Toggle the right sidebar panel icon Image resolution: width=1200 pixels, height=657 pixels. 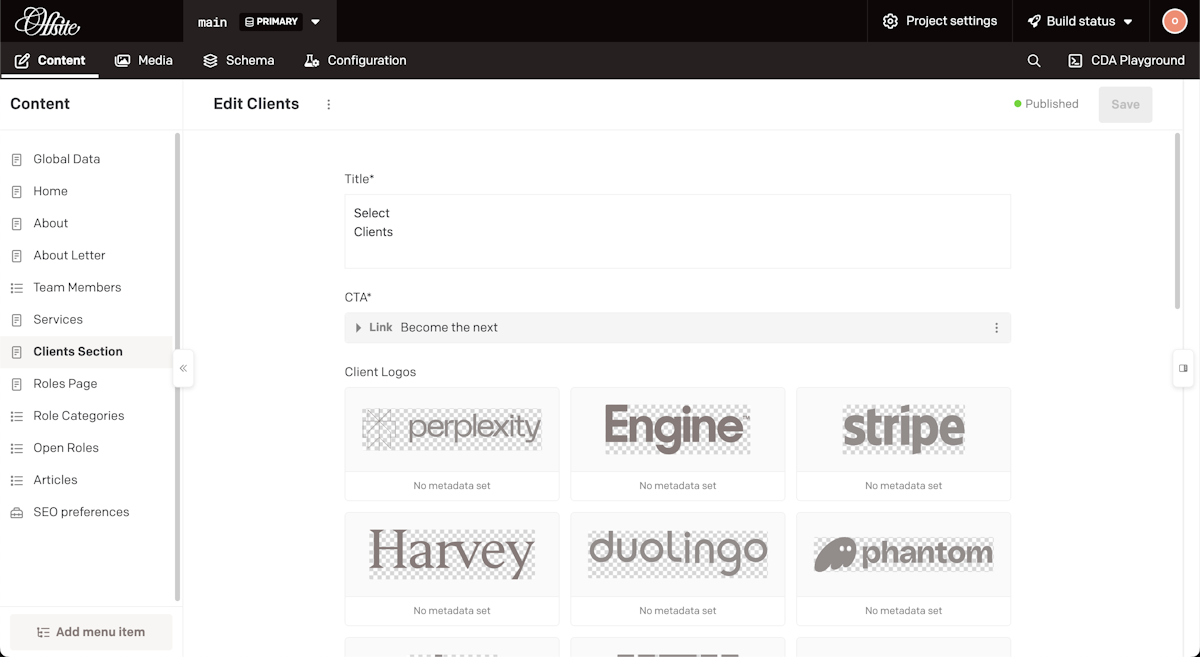(x=1183, y=368)
